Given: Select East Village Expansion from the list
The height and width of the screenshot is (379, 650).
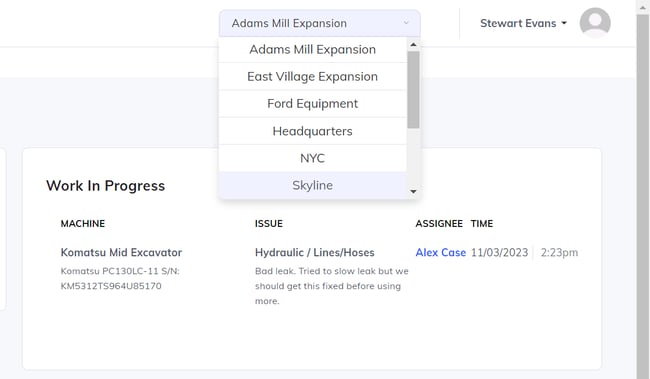Looking at the screenshot, I should click(x=313, y=76).
